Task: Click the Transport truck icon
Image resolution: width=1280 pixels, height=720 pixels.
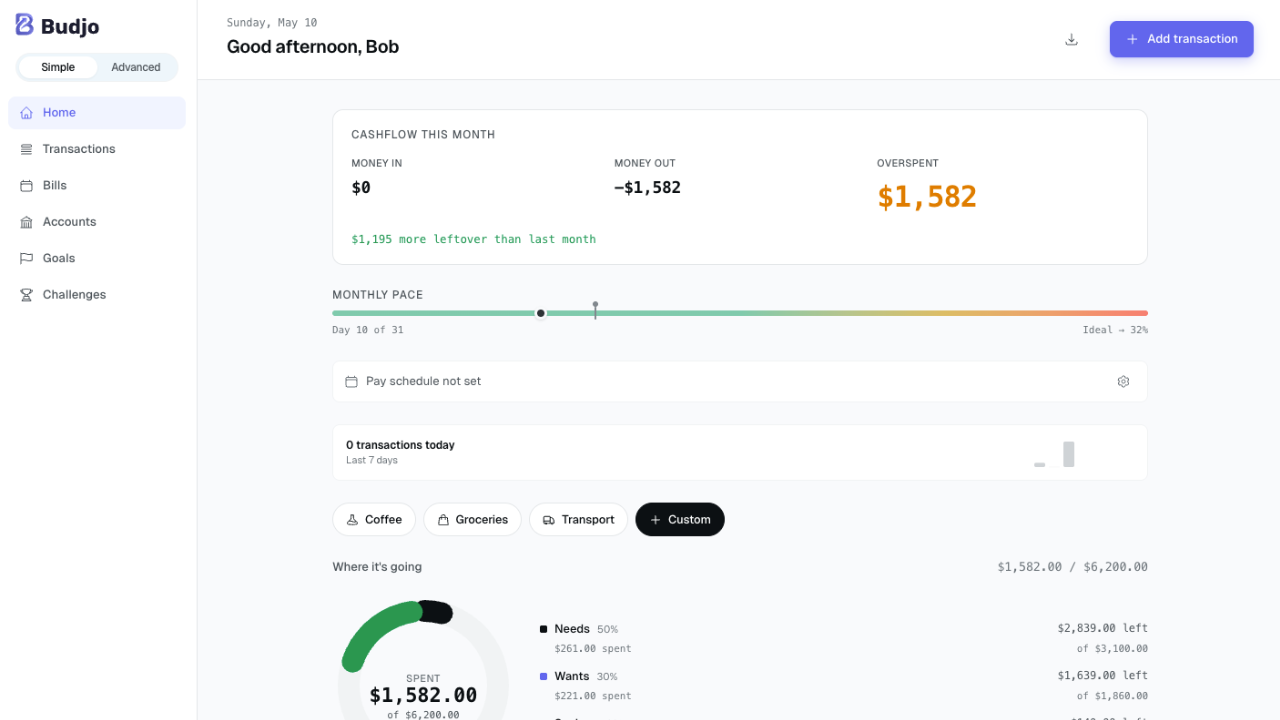Action: tap(549, 520)
